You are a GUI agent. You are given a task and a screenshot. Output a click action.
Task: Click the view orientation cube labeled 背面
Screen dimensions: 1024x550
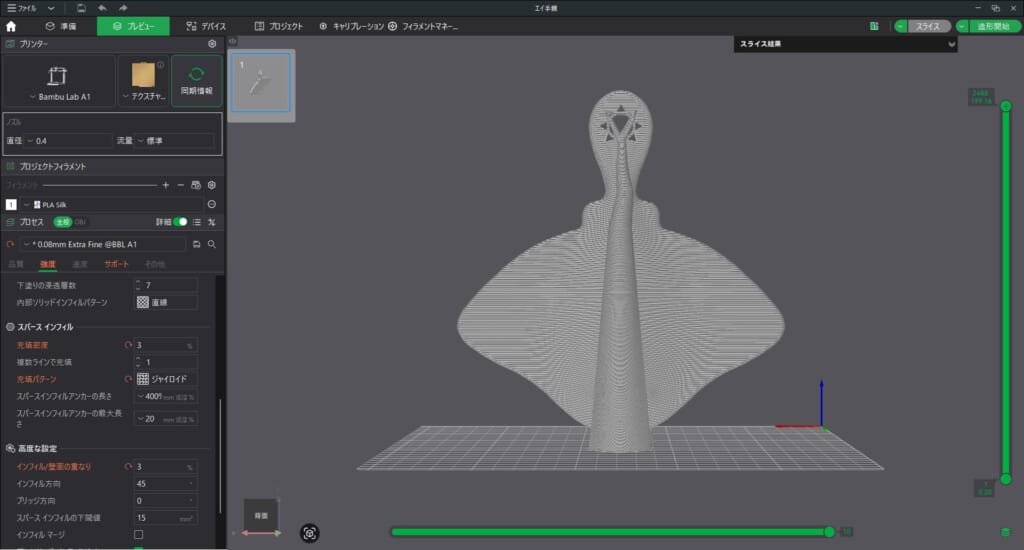(x=261, y=515)
